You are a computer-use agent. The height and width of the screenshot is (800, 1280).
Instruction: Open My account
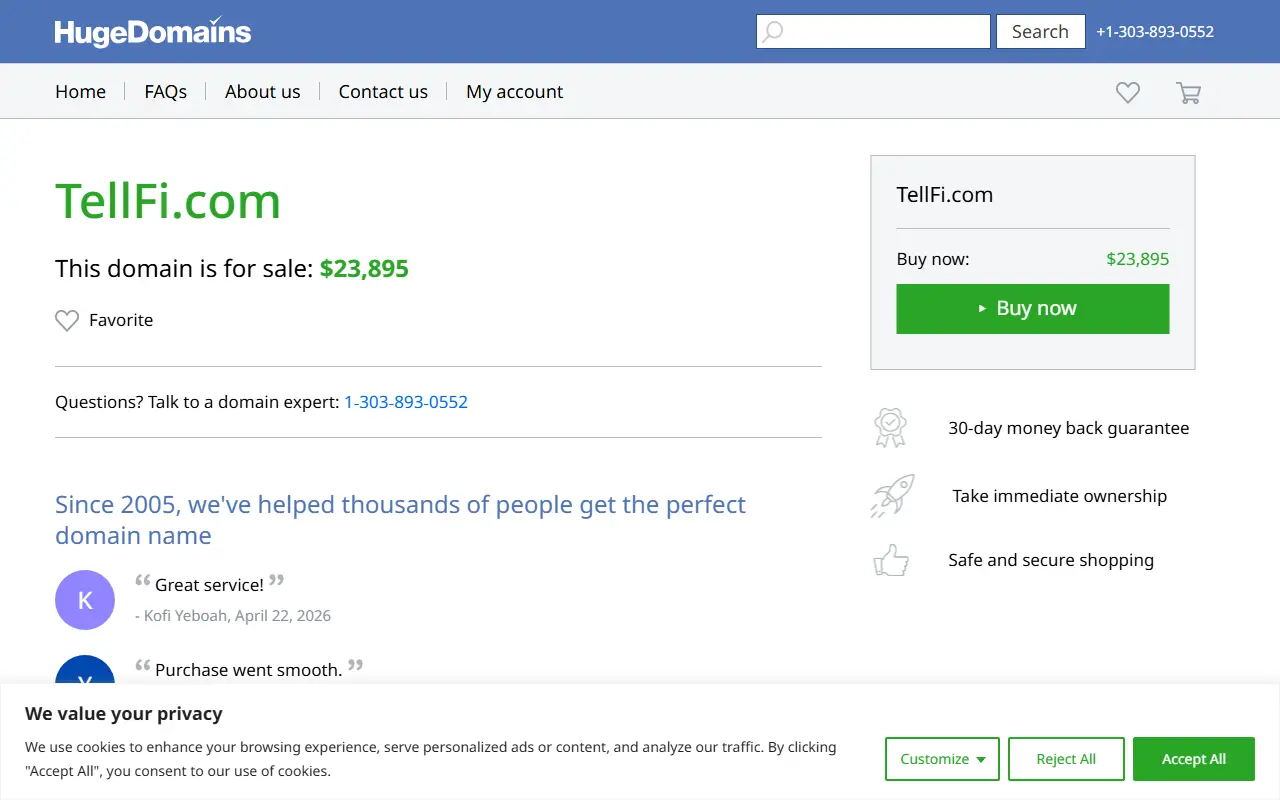point(514,91)
